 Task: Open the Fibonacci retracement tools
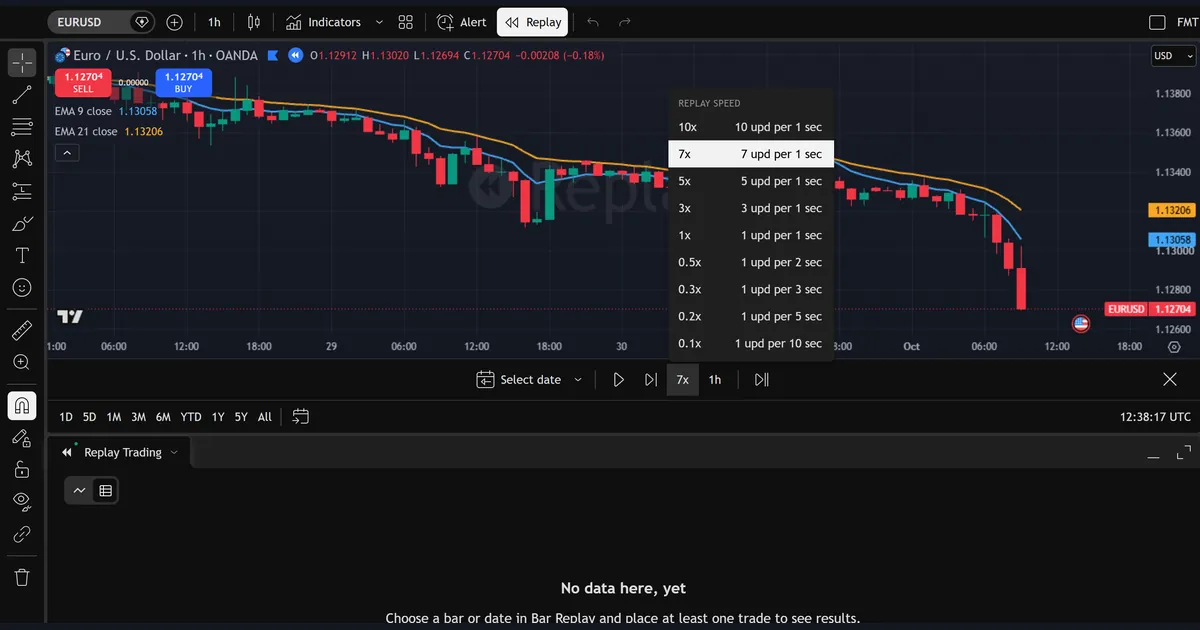(x=22, y=126)
